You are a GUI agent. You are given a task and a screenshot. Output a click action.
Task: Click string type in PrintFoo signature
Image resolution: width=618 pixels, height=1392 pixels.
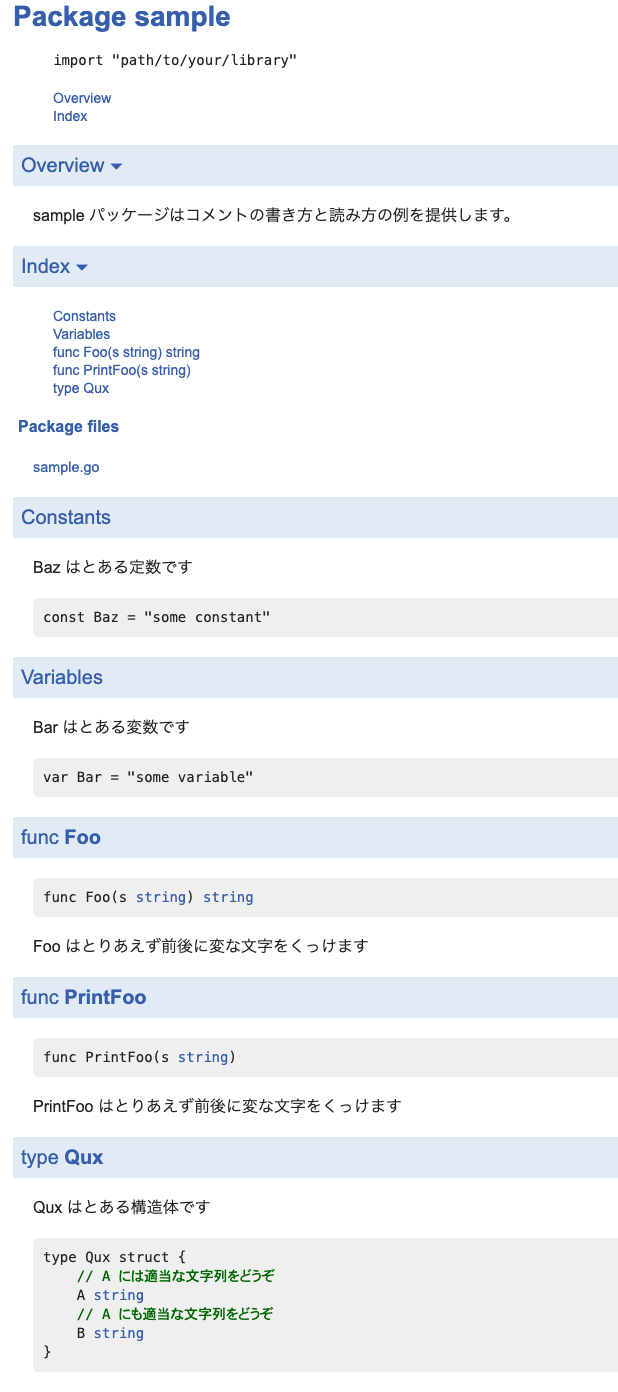click(x=203, y=1057)
